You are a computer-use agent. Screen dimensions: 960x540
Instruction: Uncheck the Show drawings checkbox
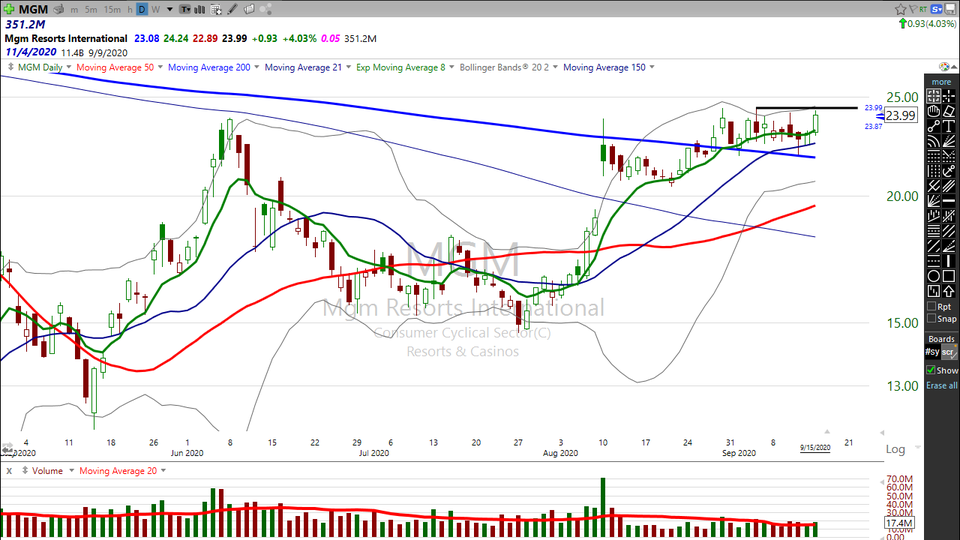tap(931, 370)
